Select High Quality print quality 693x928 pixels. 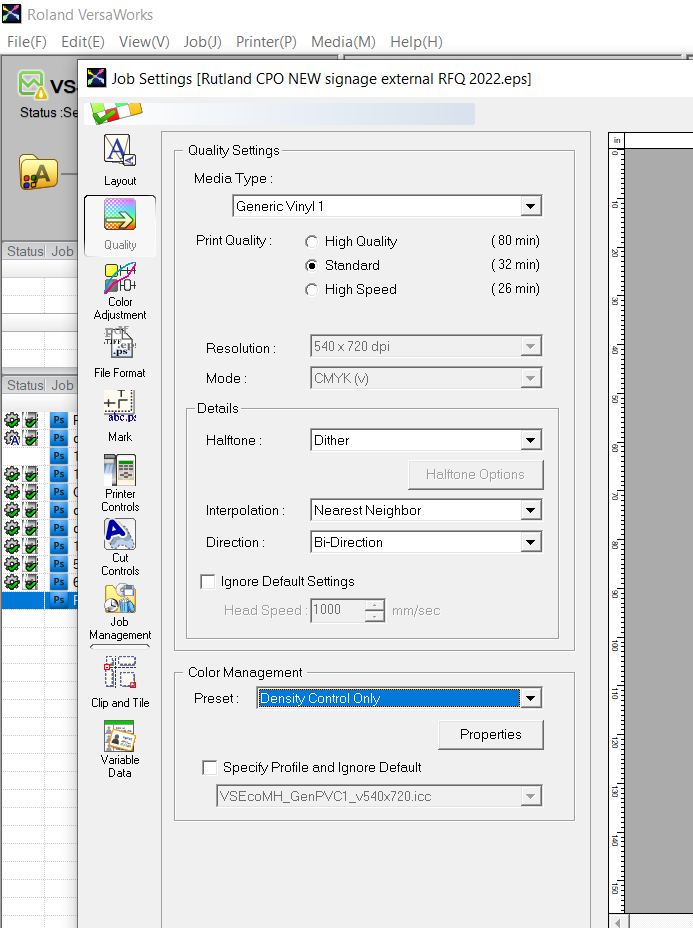coord(311,241)
